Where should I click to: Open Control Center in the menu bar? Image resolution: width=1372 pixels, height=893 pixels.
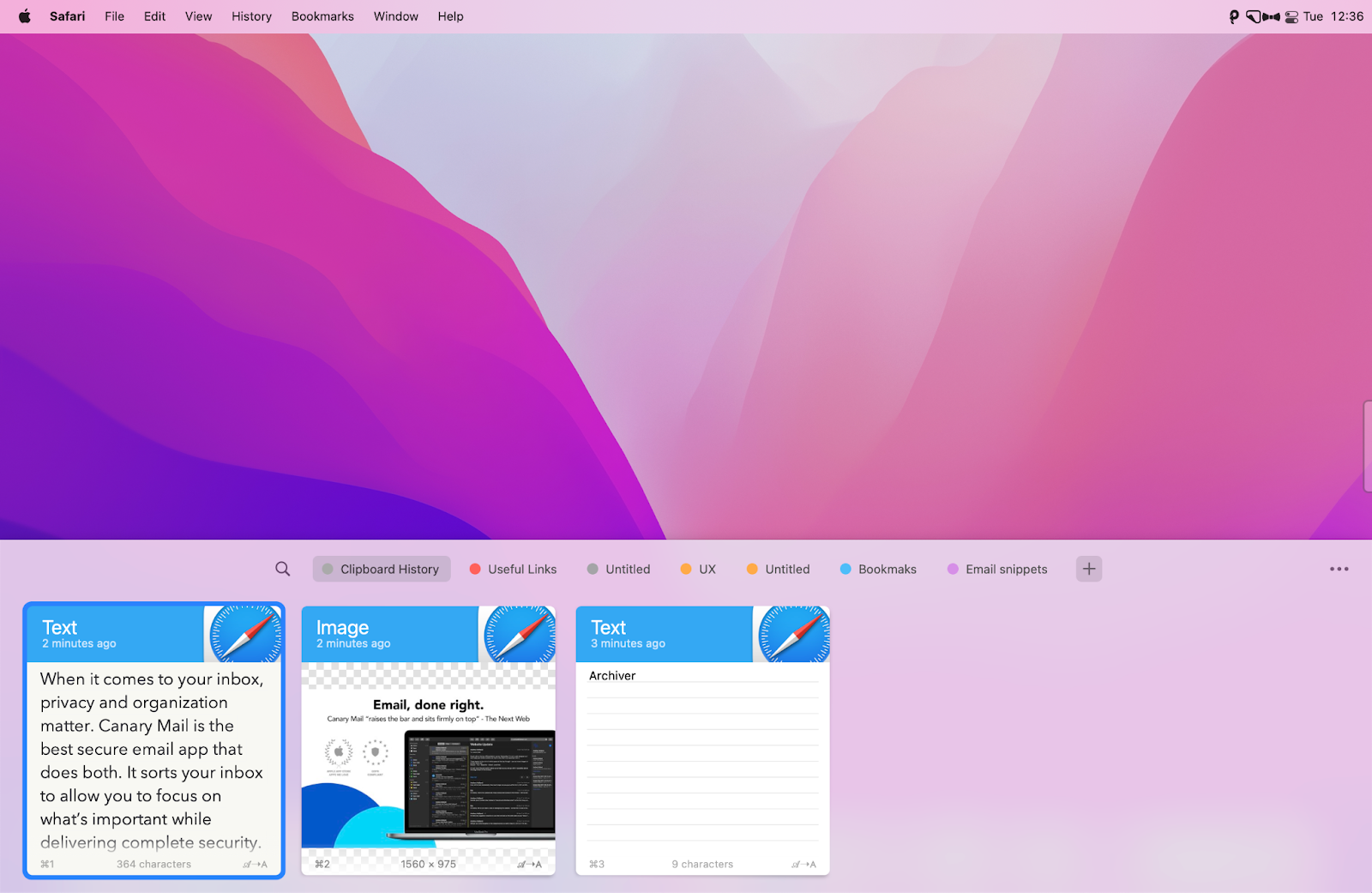coord(1291,16)
